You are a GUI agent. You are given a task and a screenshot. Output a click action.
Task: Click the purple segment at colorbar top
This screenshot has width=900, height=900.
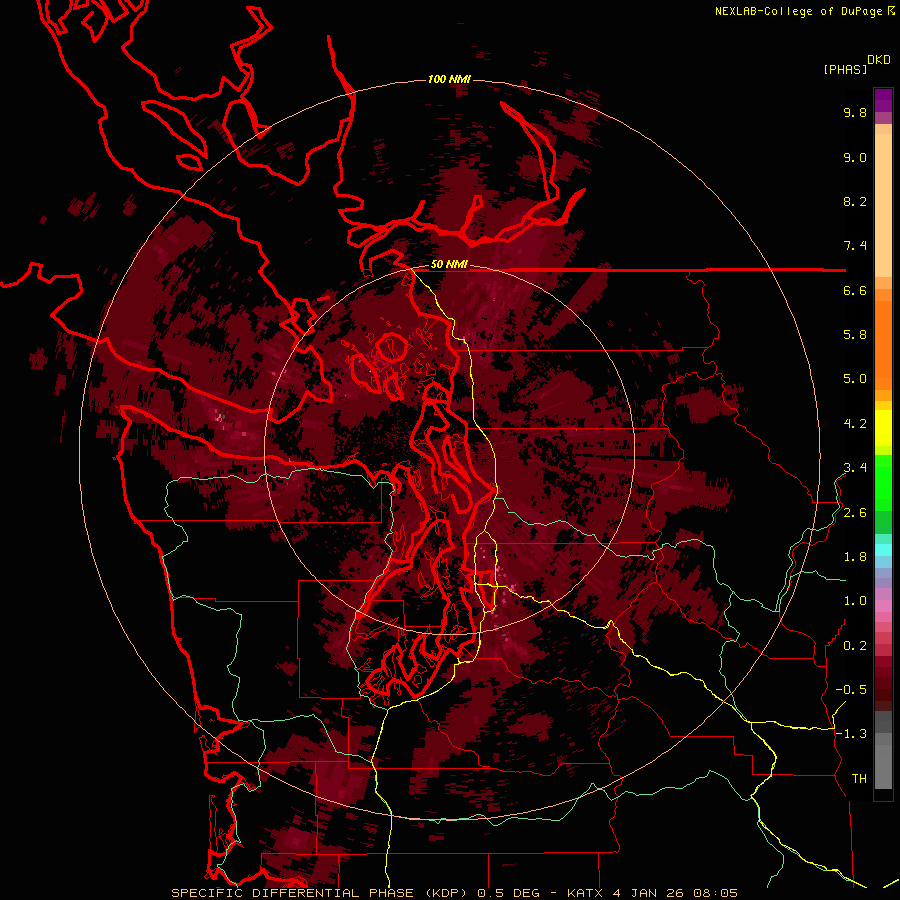(883, 100)
